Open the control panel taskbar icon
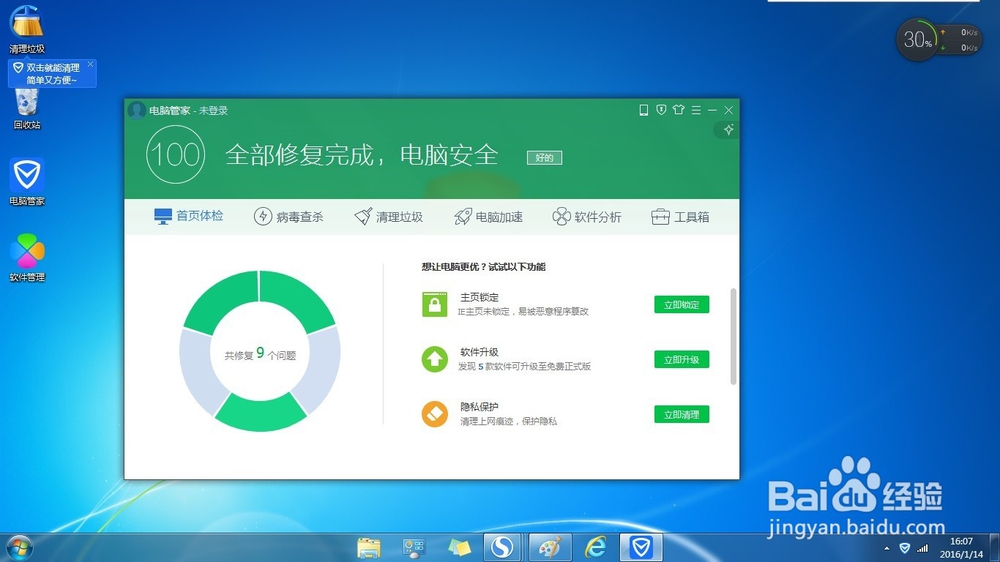 (x=414, y=547)
